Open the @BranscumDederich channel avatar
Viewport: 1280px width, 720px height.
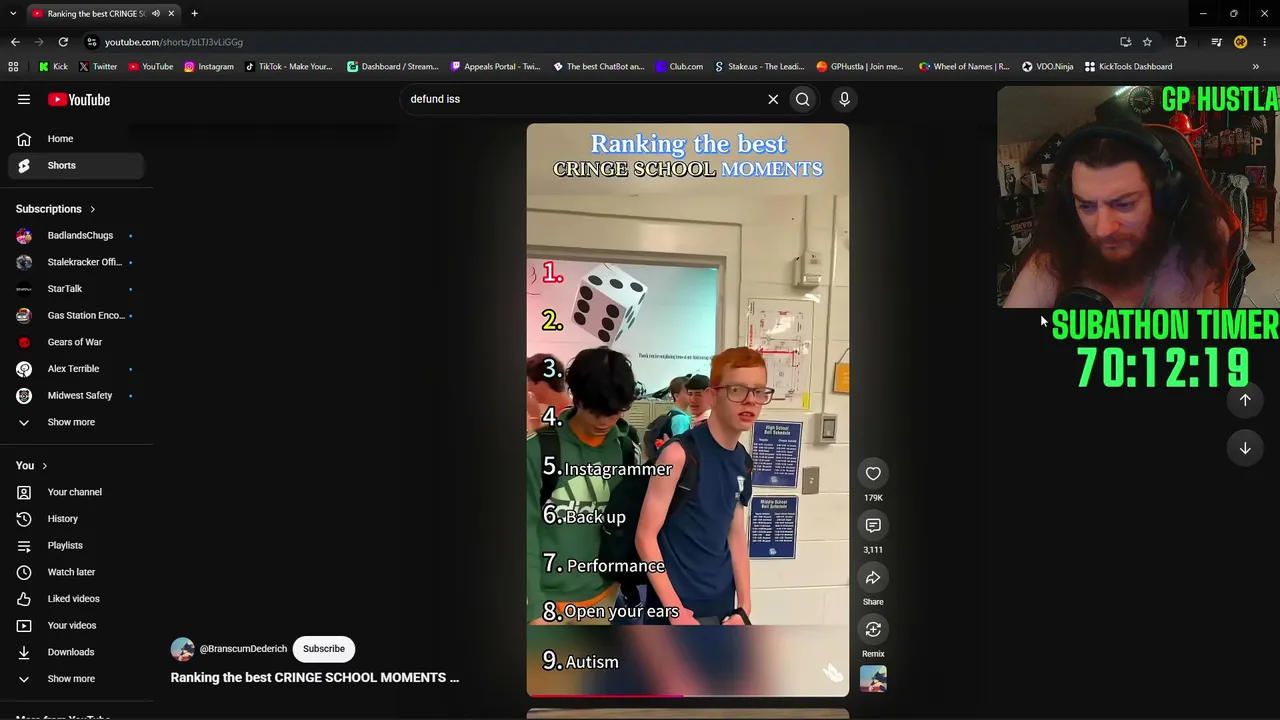pos(182,649)
